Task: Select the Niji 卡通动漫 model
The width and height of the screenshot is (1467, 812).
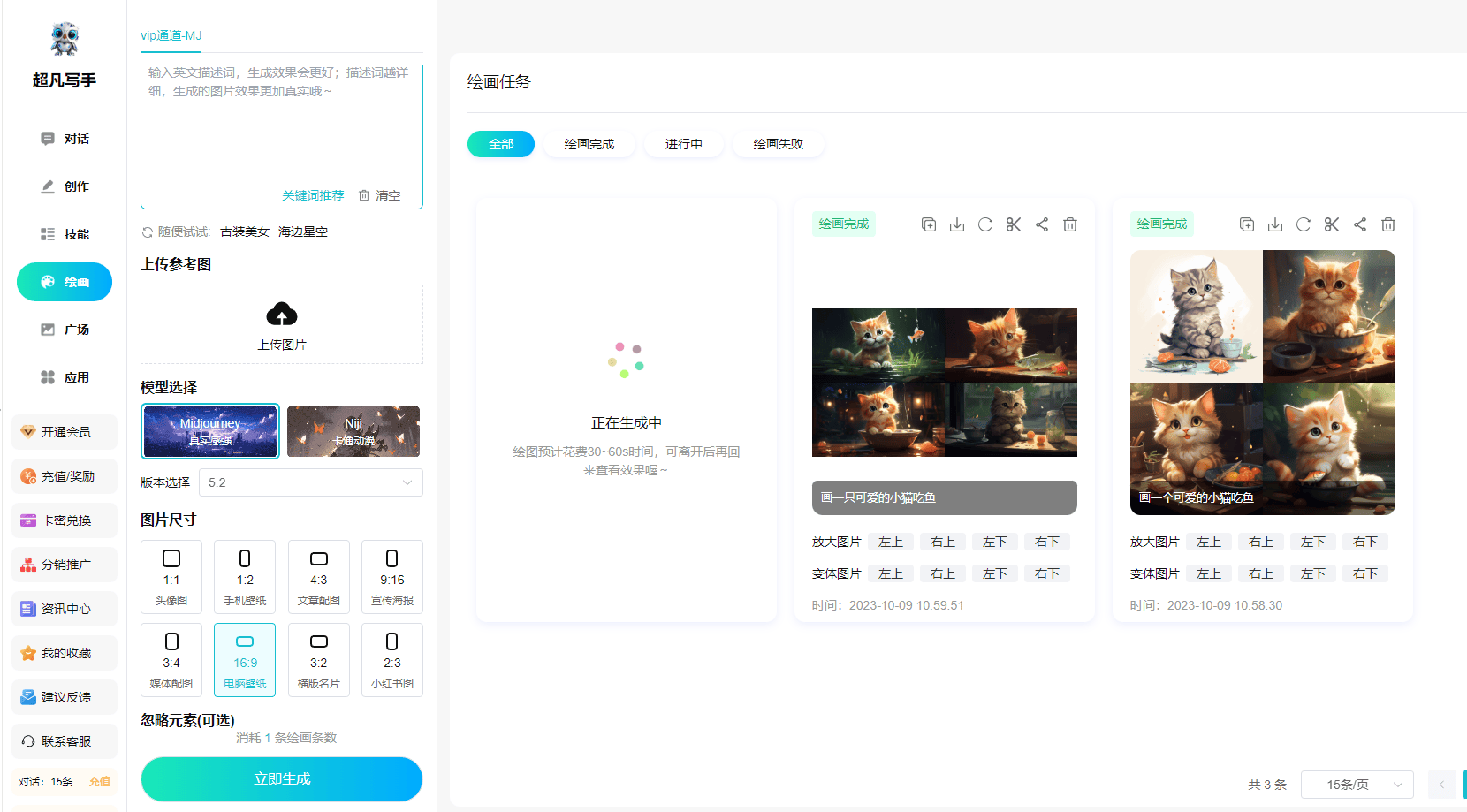Action: coord(353,431)
